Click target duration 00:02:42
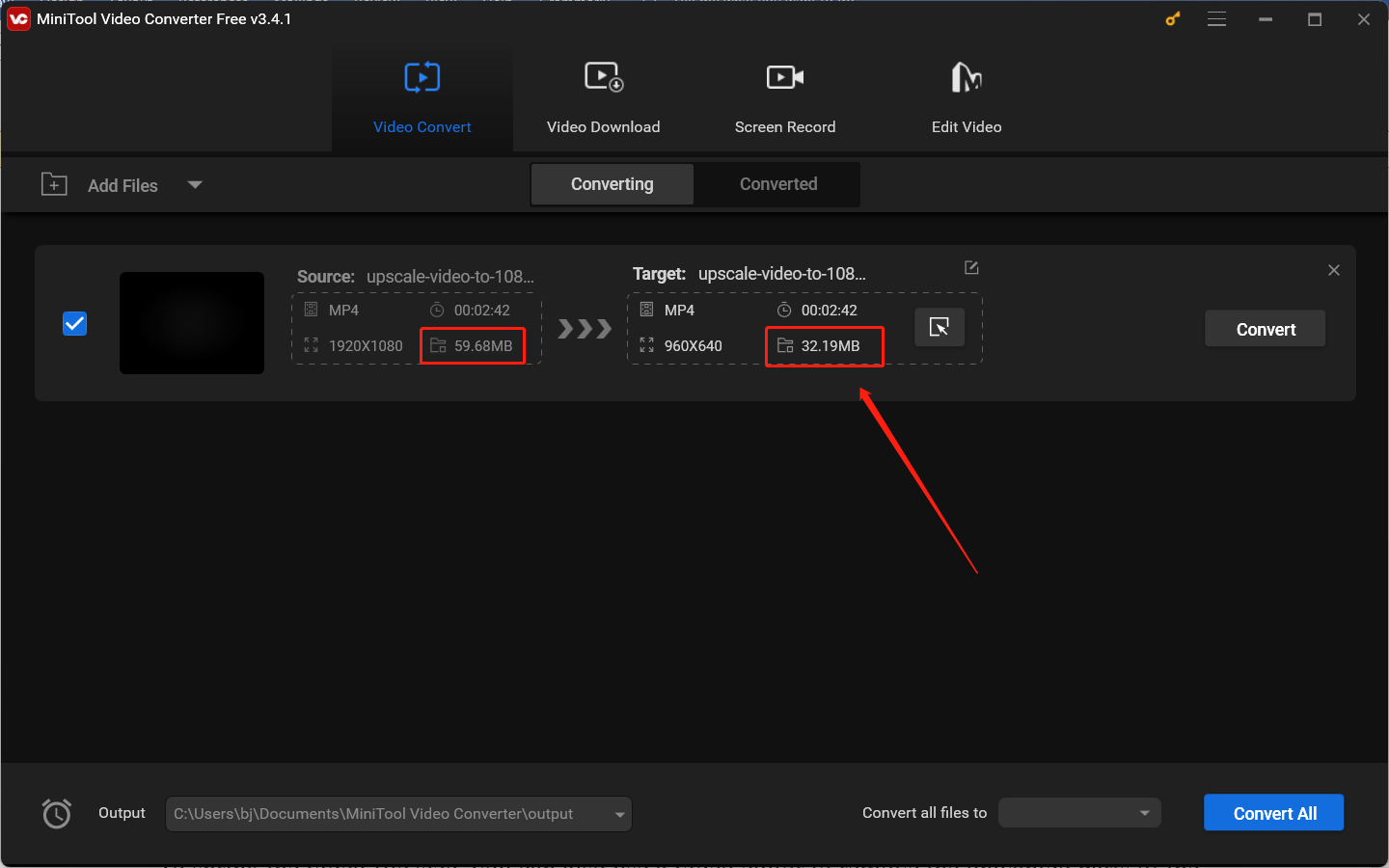The image size is (1389, 868). pos(830,311)
